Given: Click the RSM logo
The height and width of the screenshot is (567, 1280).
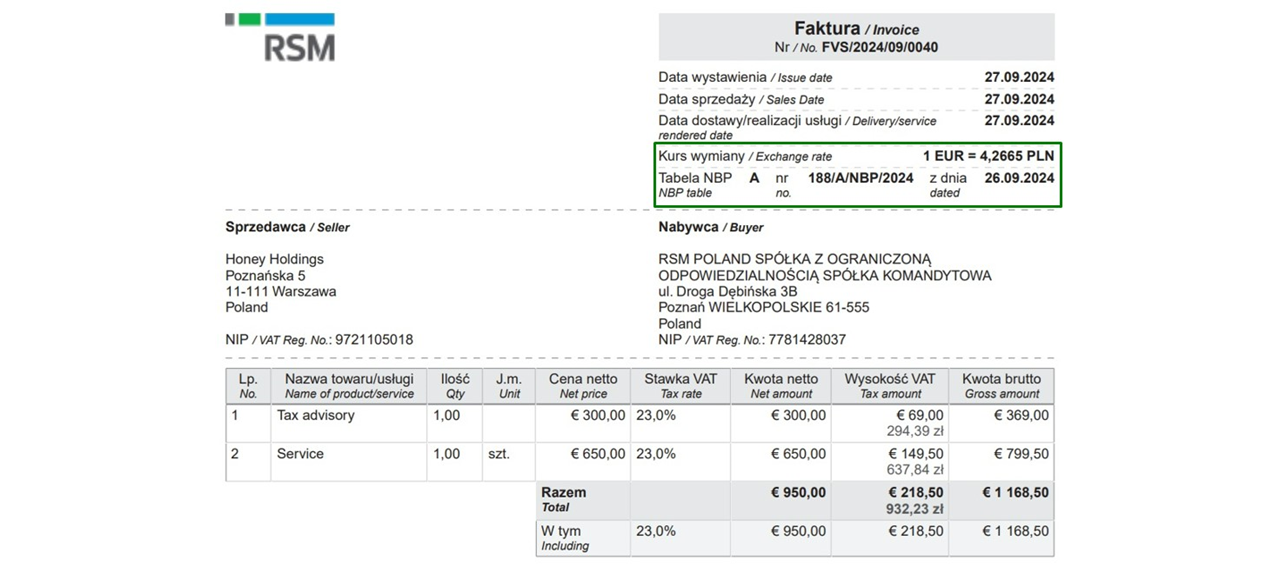Looking at the screenshot, I should pyautogui.click(x=281, y=38).
